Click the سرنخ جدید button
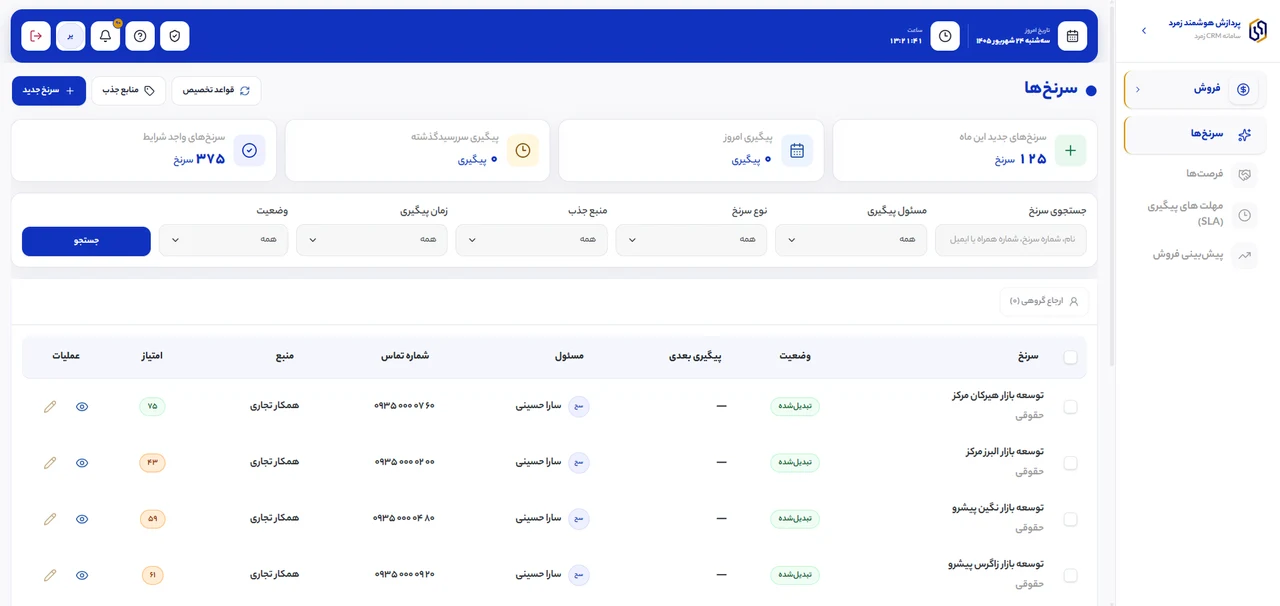Screen dimensions: 1280x606 click(x=49, y=90)
